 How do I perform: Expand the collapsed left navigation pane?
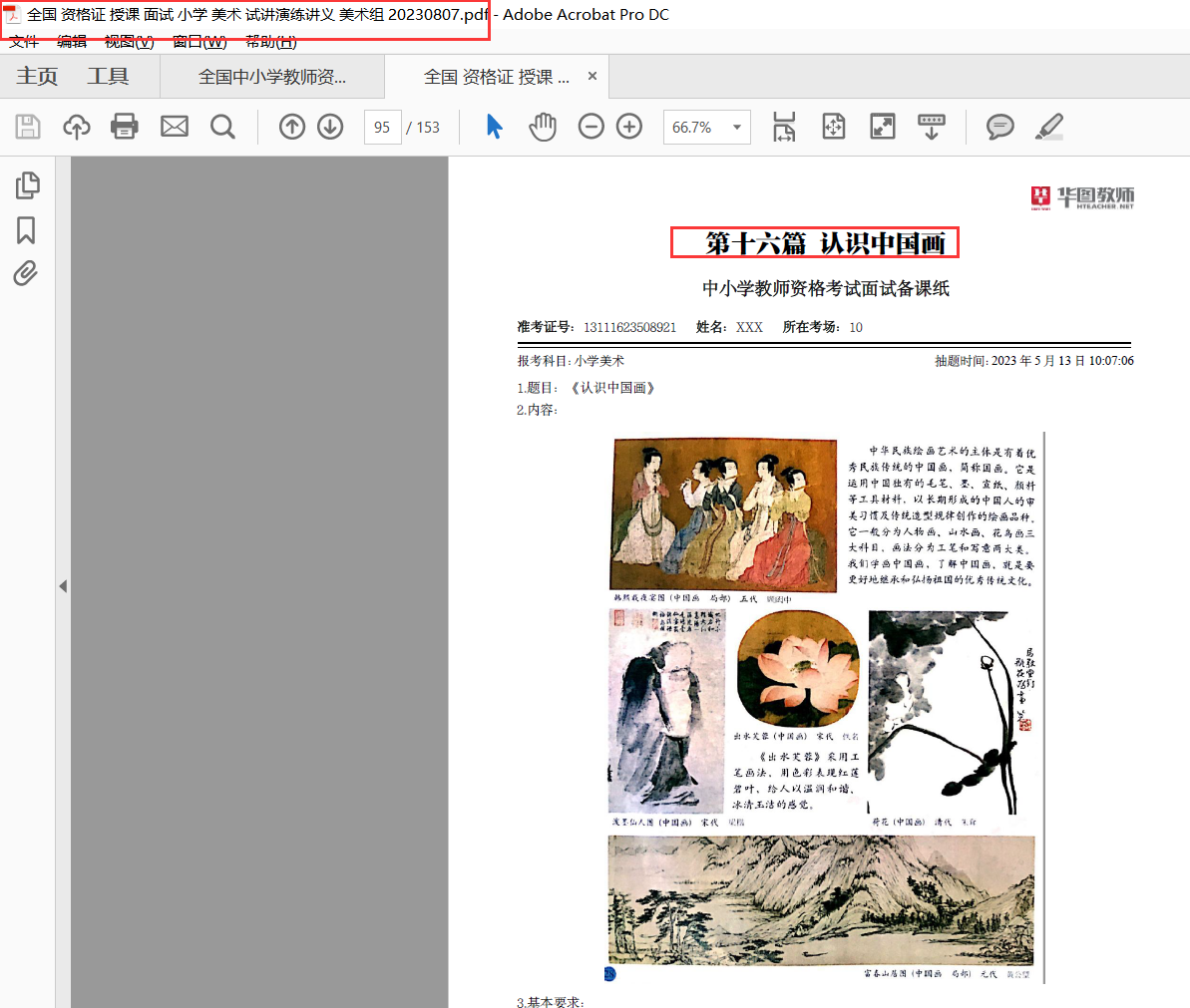63,586
